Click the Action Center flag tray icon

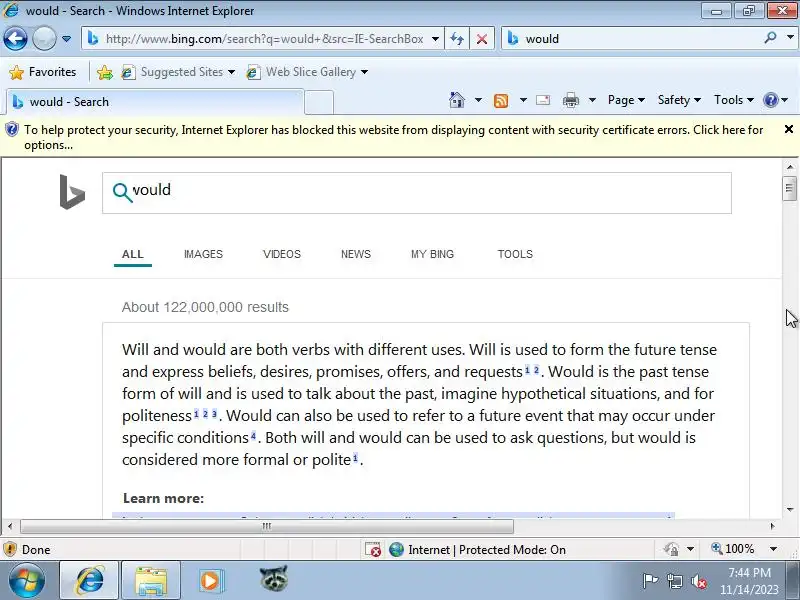(650, 581)
